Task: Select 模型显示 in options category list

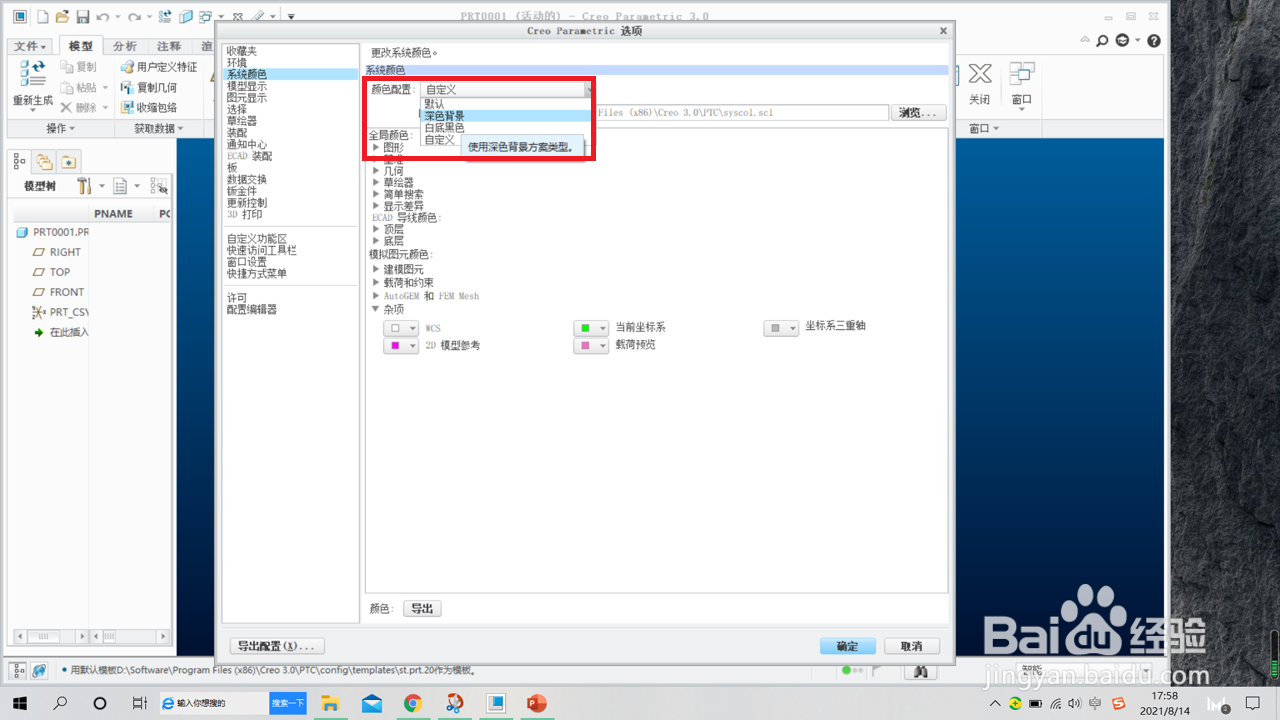Action: point(247,87)
